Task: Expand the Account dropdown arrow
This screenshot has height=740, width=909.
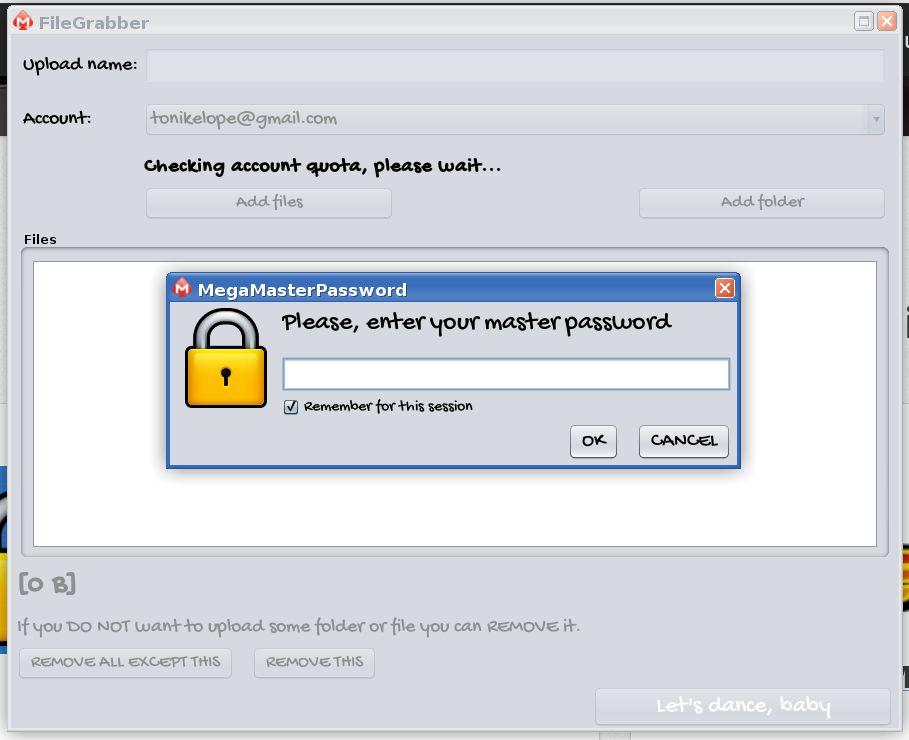Action: pos(876,119)
